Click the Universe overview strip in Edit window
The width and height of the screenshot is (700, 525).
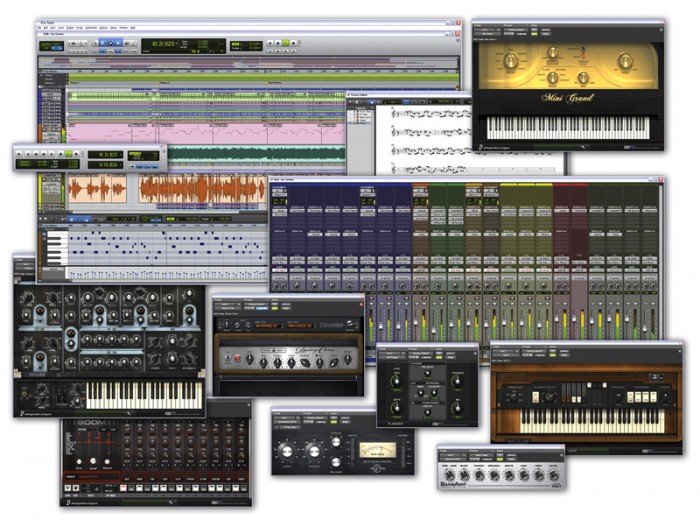[248, 62]
